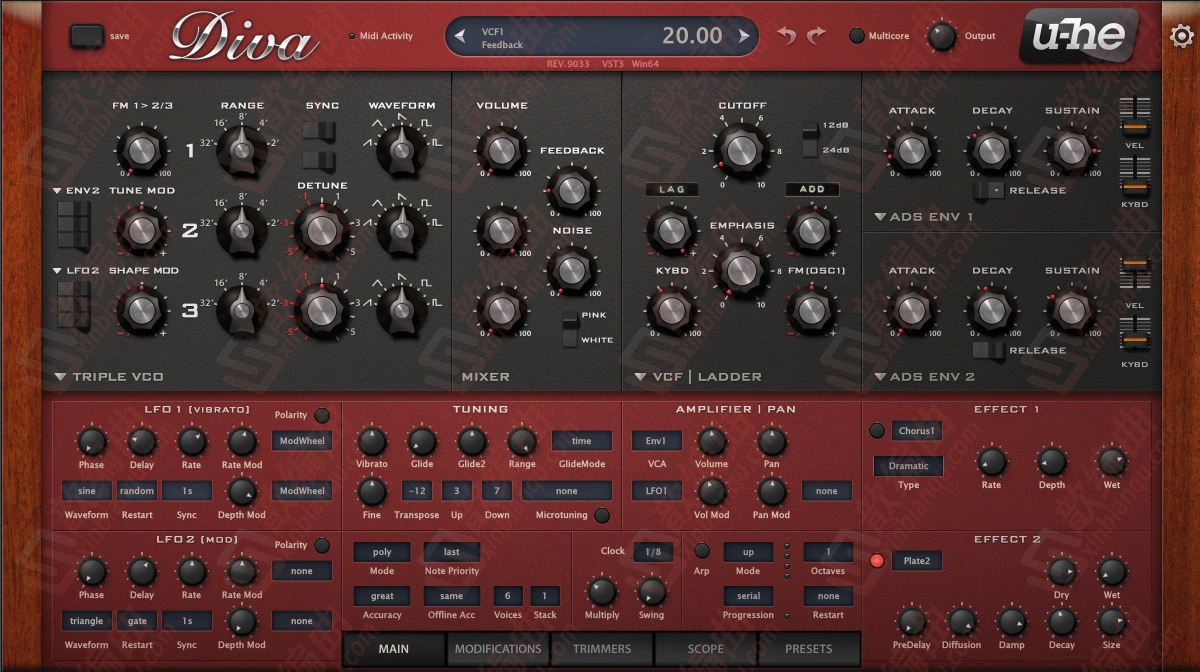Click oscillator 1 Waveform knob
This screenshot has width=1200, height=672.
pyautogui.click(x=401, y=151)
